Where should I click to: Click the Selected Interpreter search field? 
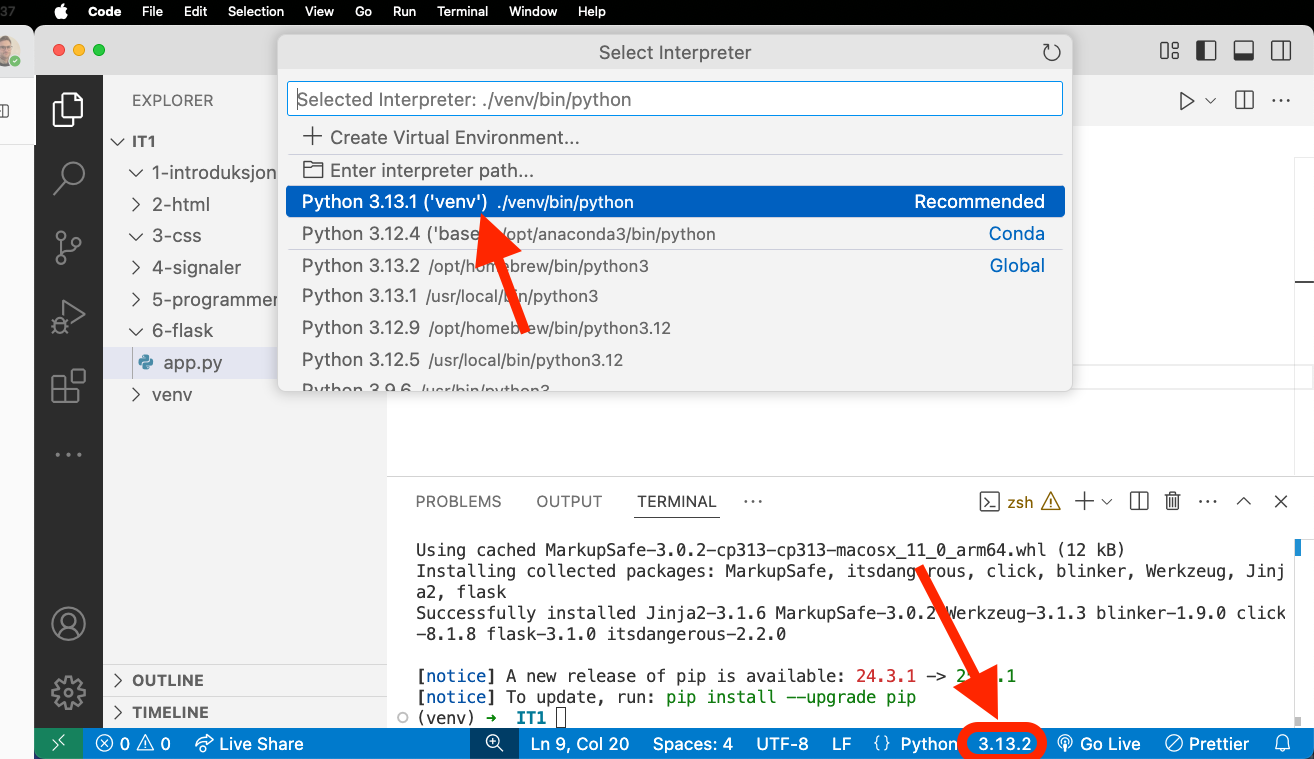coord(675,99)
